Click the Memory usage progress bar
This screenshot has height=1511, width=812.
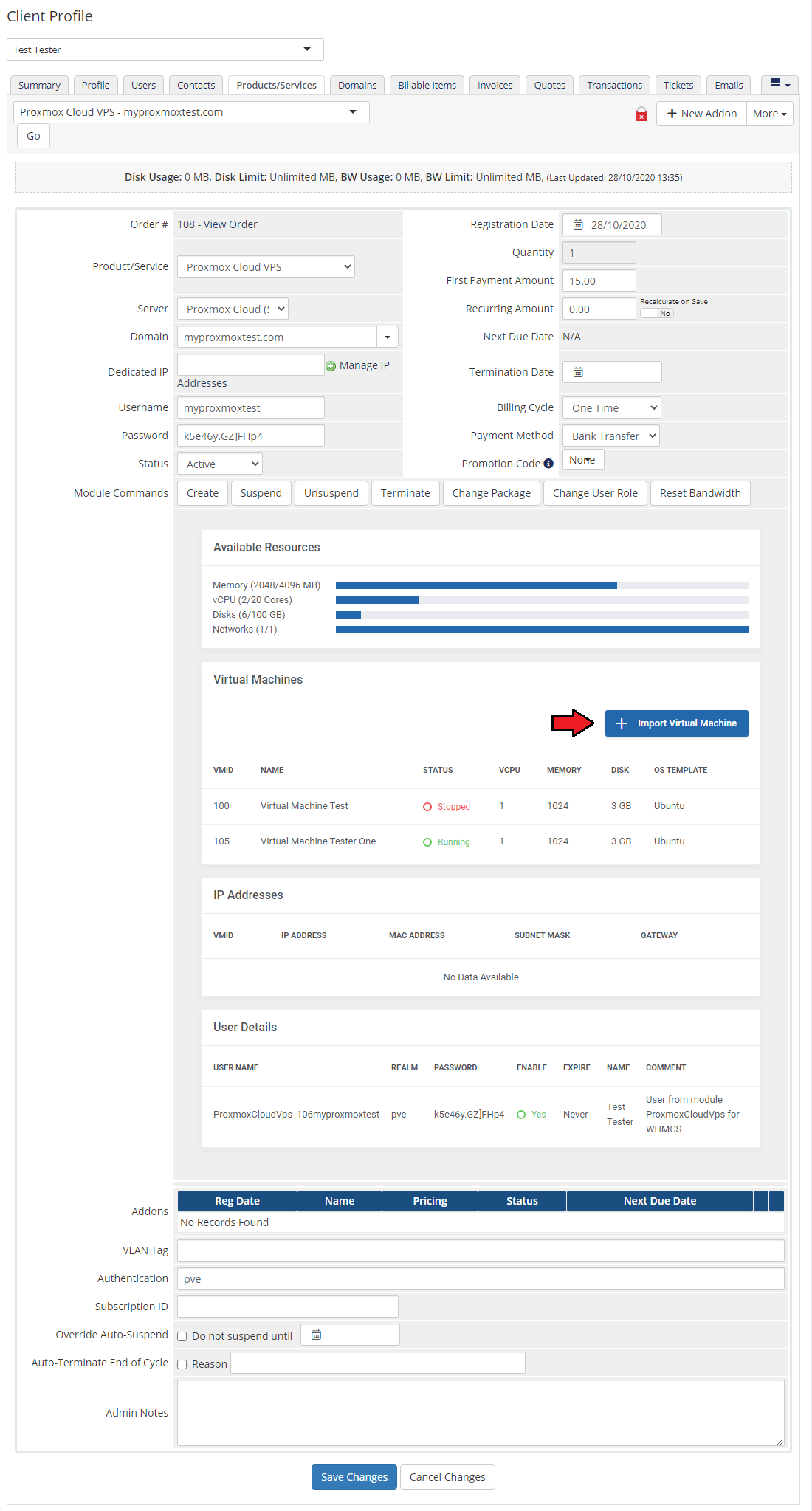(543, 585)
